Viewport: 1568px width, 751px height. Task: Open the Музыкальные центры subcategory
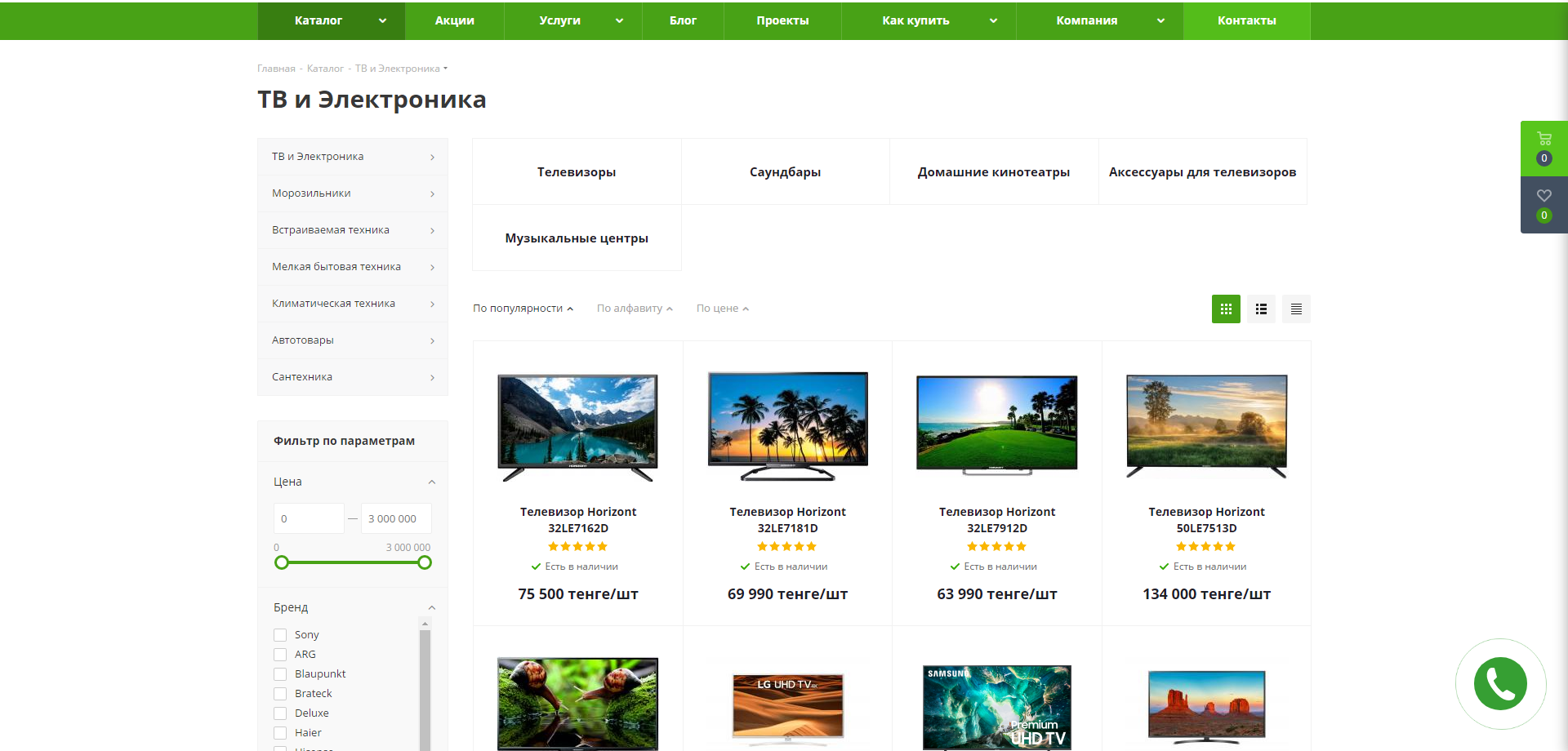click(x=577, y=238)
